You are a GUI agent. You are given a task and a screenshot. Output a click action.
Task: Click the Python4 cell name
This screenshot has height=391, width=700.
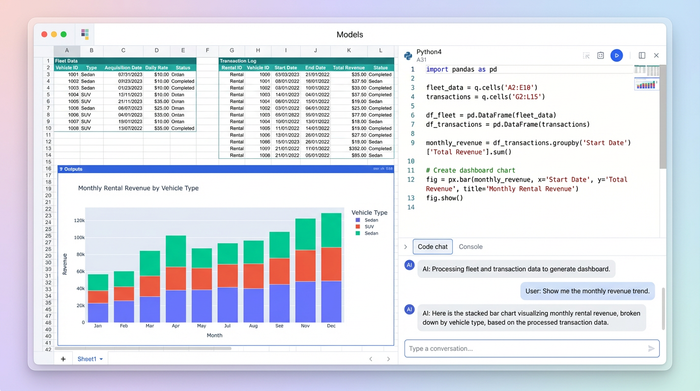pos(429,52)
